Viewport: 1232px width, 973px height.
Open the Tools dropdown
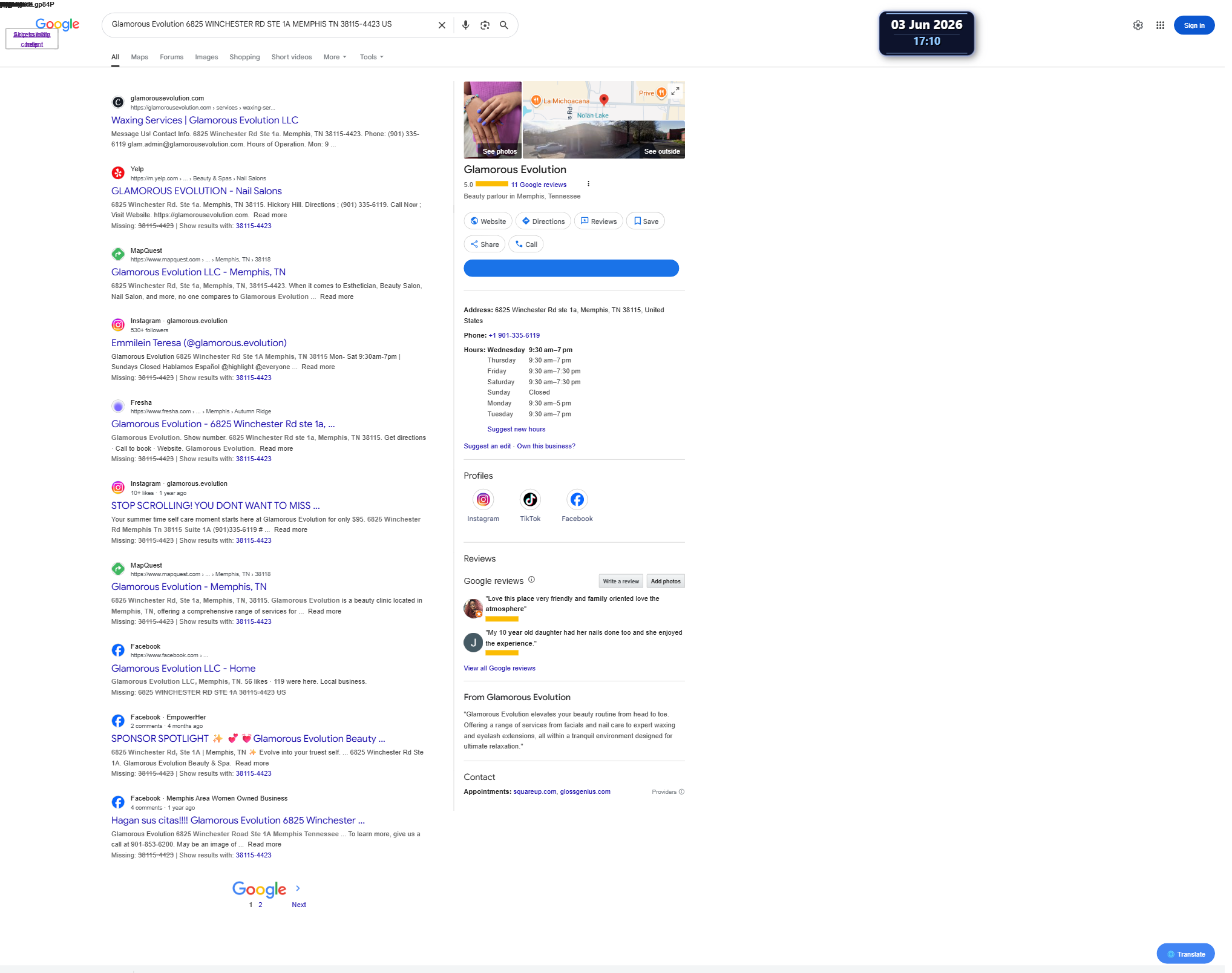[372, 57]
